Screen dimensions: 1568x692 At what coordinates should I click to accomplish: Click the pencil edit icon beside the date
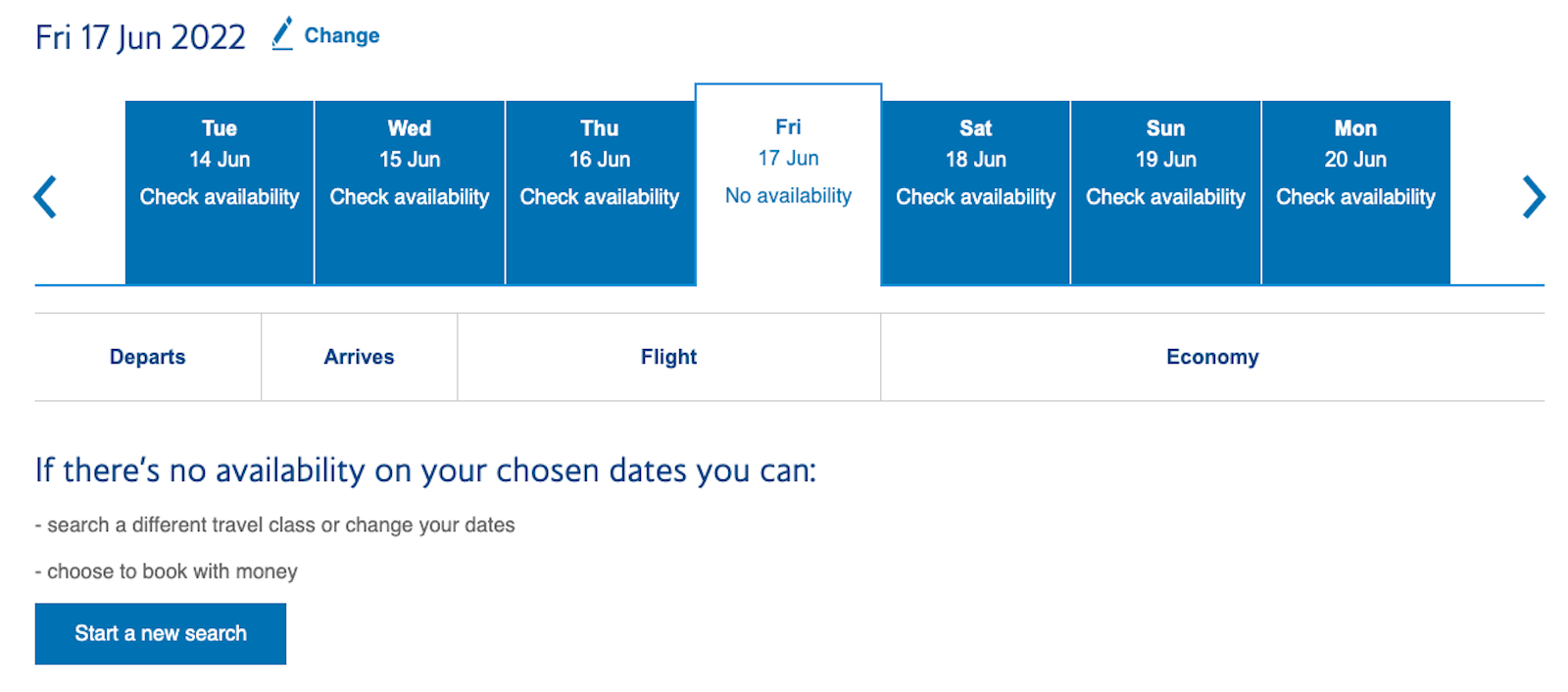coord(282,34)
